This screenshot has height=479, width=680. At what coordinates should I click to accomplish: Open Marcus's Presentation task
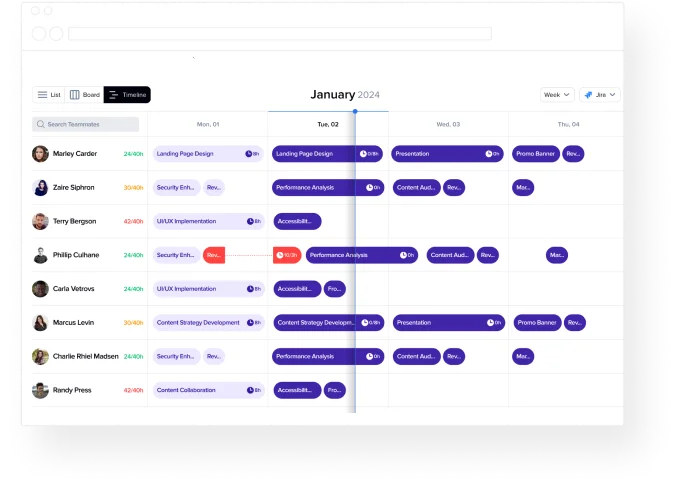449,323
